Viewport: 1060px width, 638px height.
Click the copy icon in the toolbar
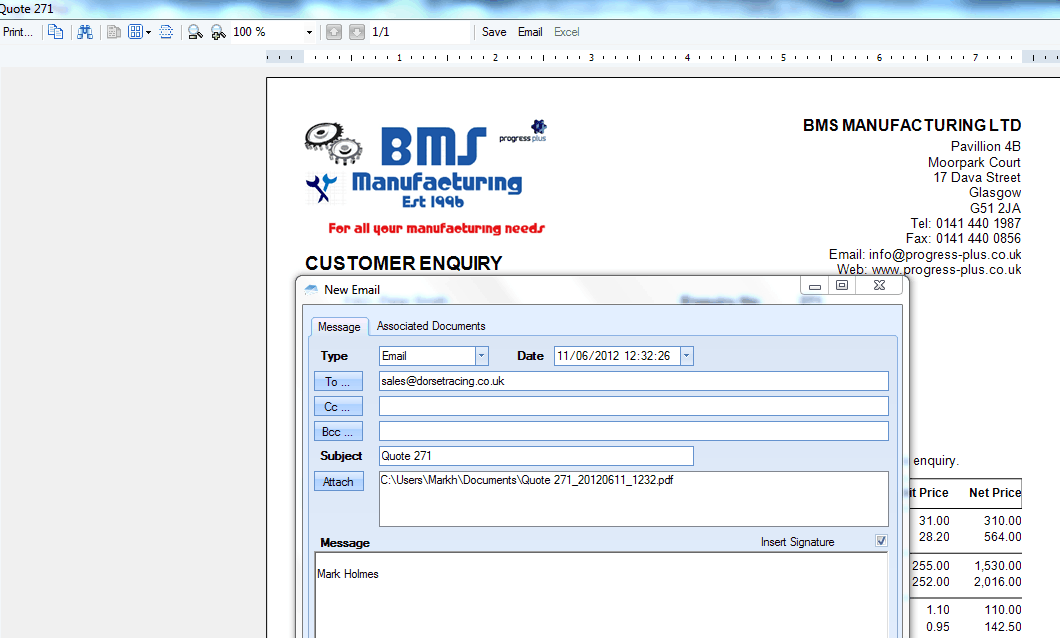(56, 32)
